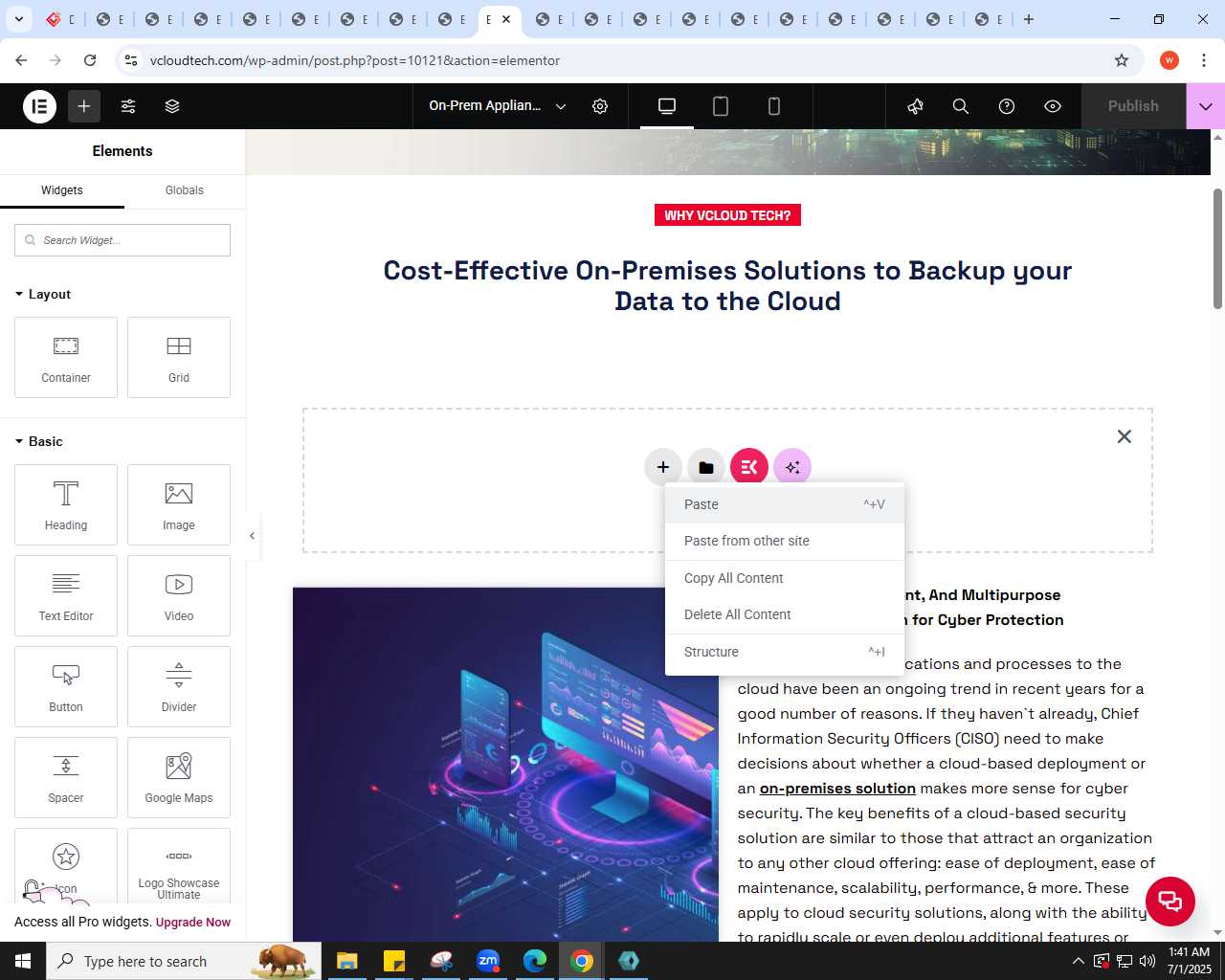The image size is (1225, 980).
Task: Open the Help question mark icon
Action: (1007, 106)
